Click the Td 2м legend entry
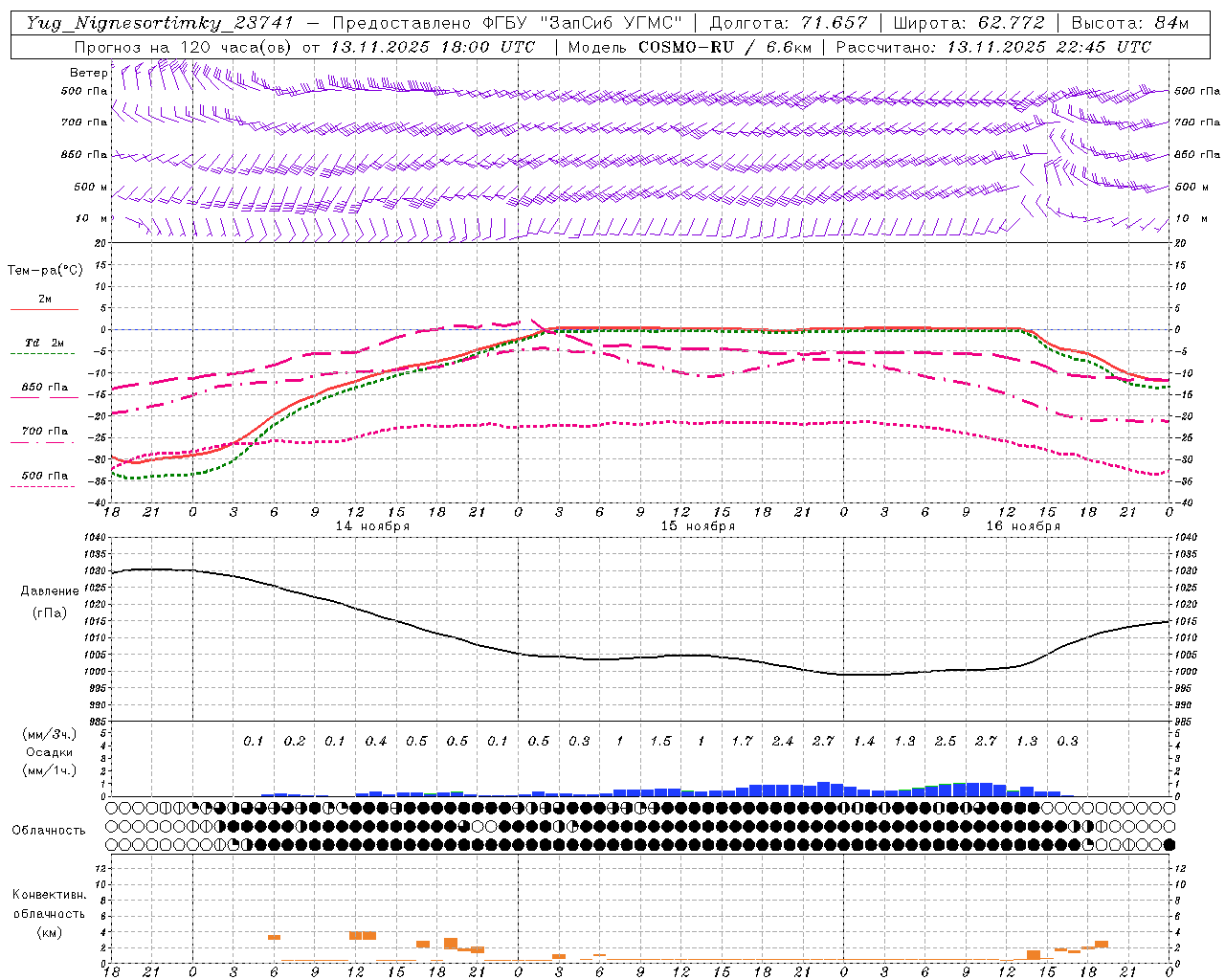Image resolution: width=1225 pixels, height=980 pixels. [x=45, y=343]
